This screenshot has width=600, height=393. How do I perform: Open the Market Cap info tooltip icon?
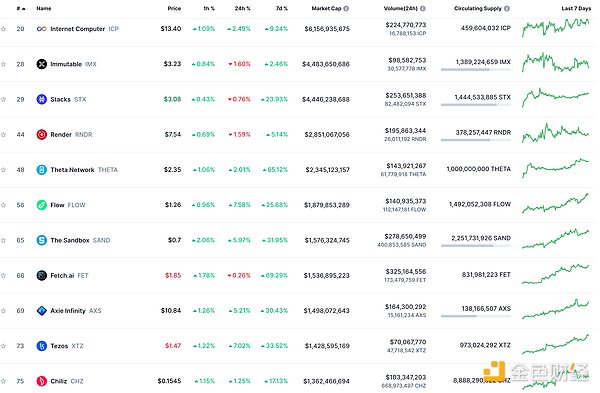pos(346,8)
